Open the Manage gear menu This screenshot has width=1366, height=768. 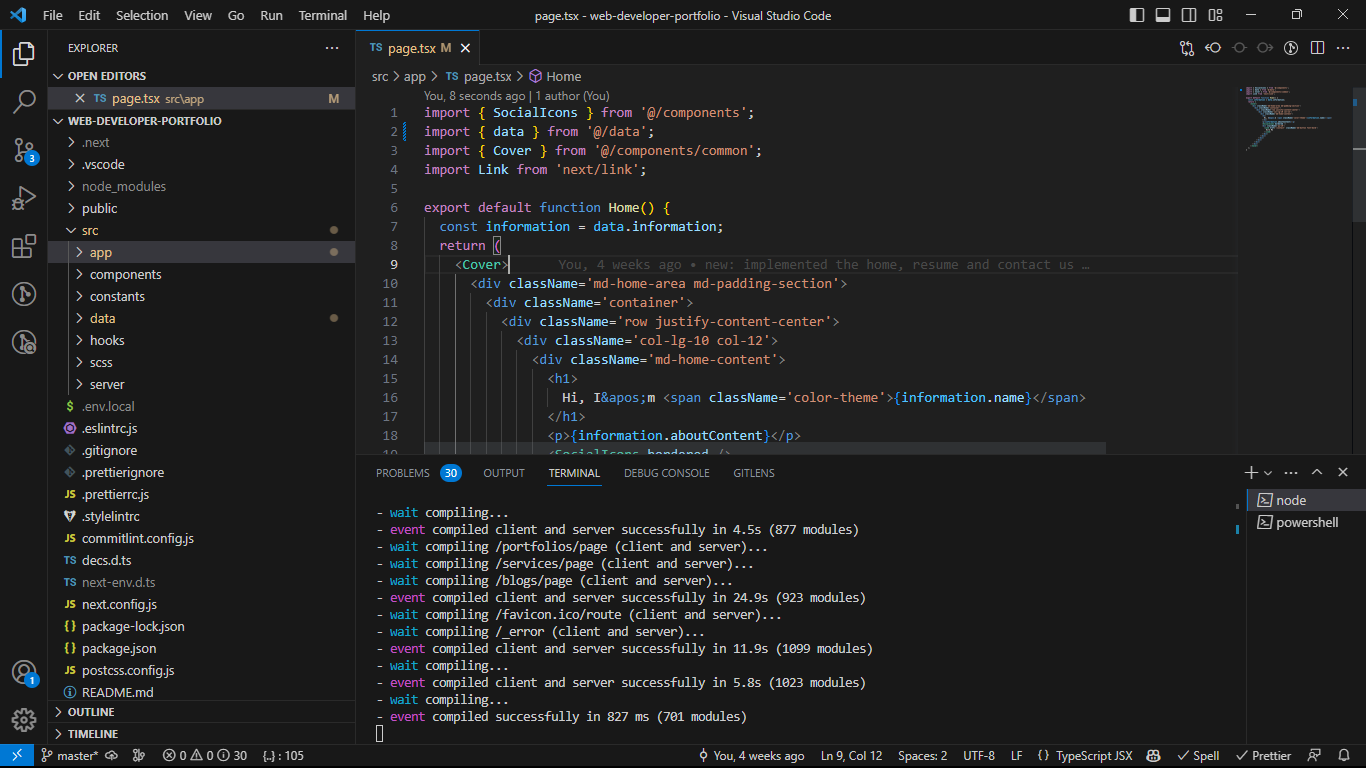pyautogui.click(x=24, y=720)
